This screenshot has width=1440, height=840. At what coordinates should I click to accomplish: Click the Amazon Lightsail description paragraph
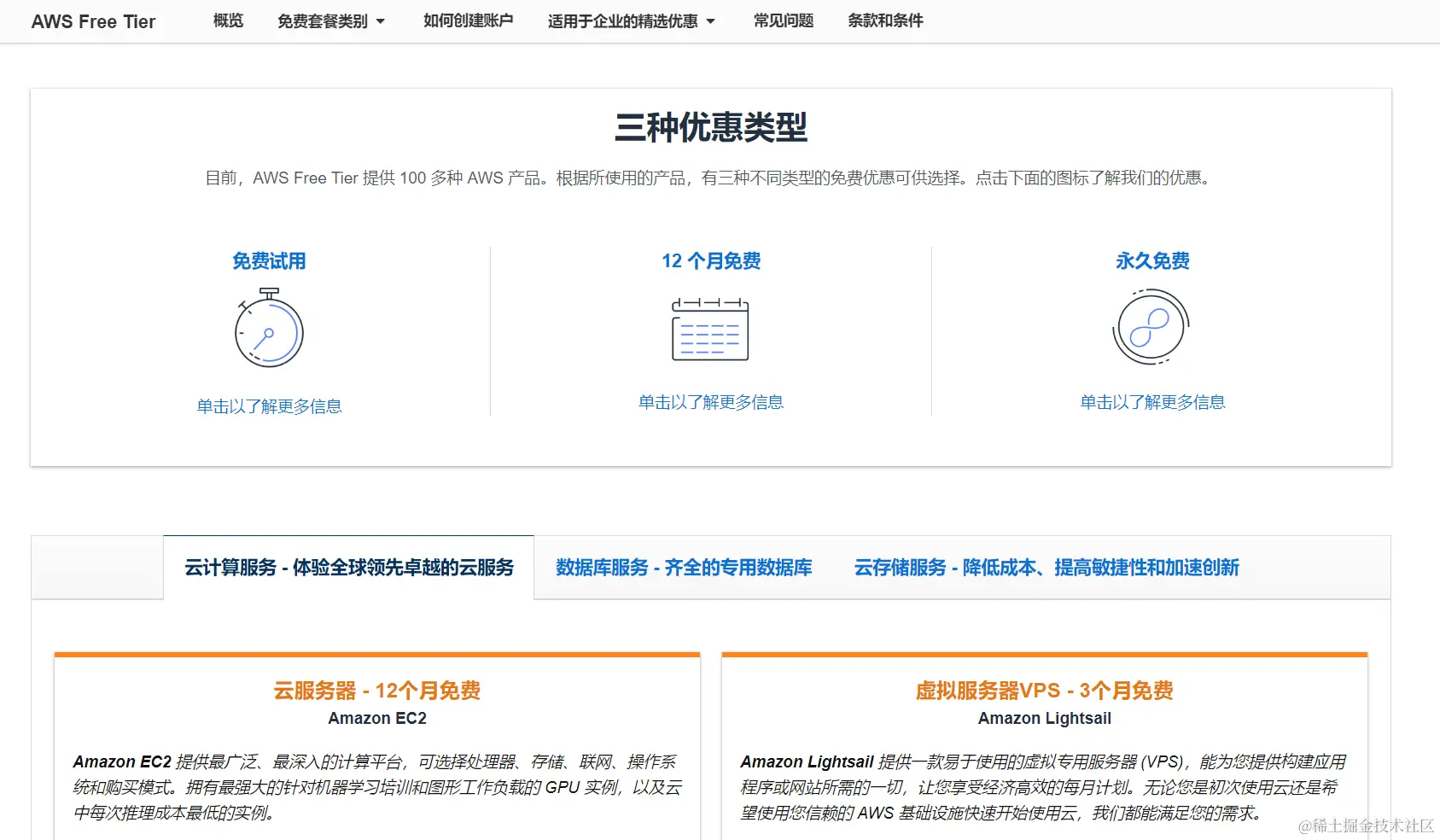click(x=1044, y=787)
